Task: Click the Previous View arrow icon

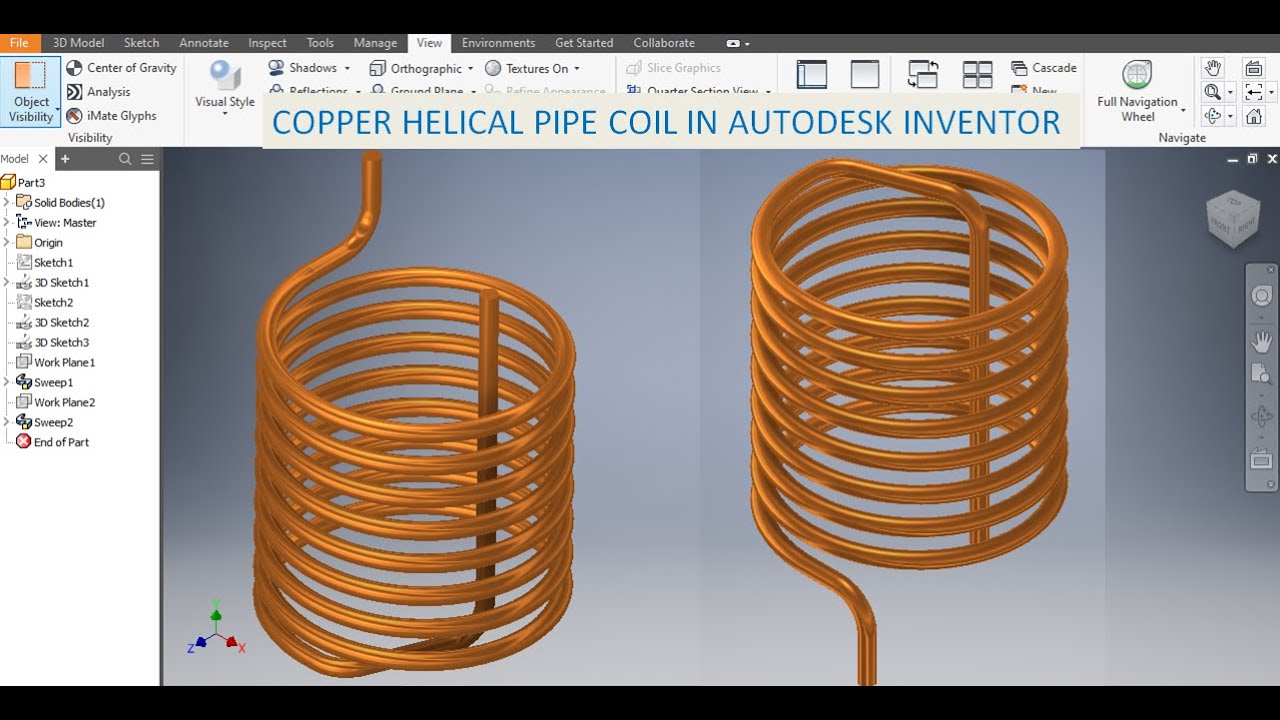Action: 1254,92
